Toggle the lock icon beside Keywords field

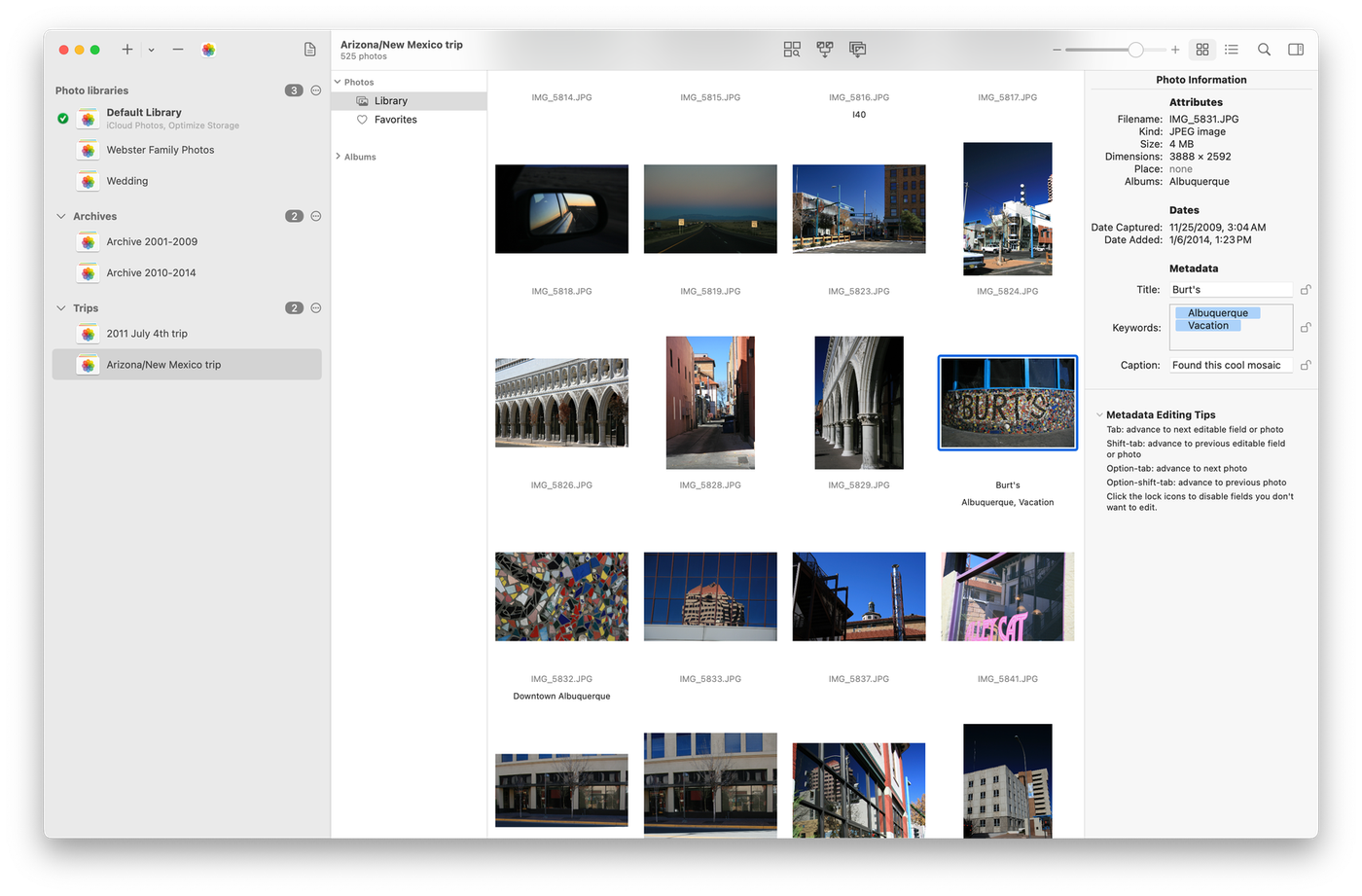point(1306,328)
